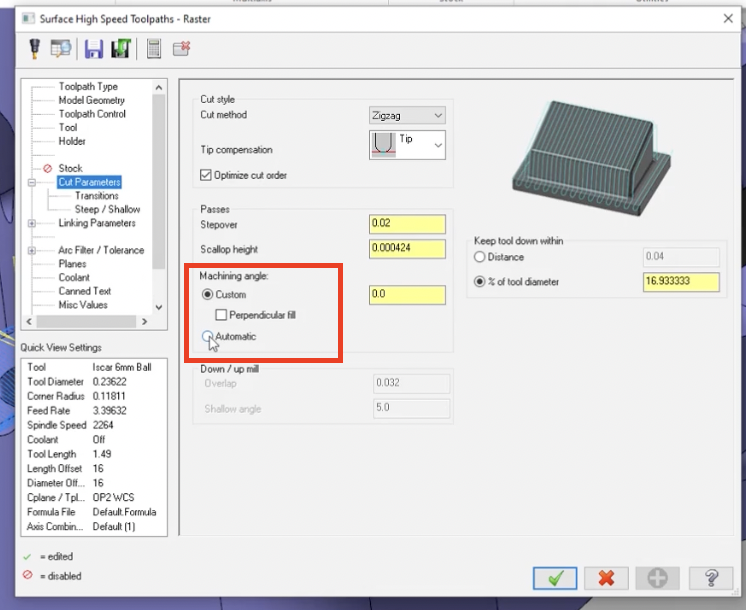Open the Transitions subpage
This screenshot has height=610, width=746.
(x=97, y=196)
